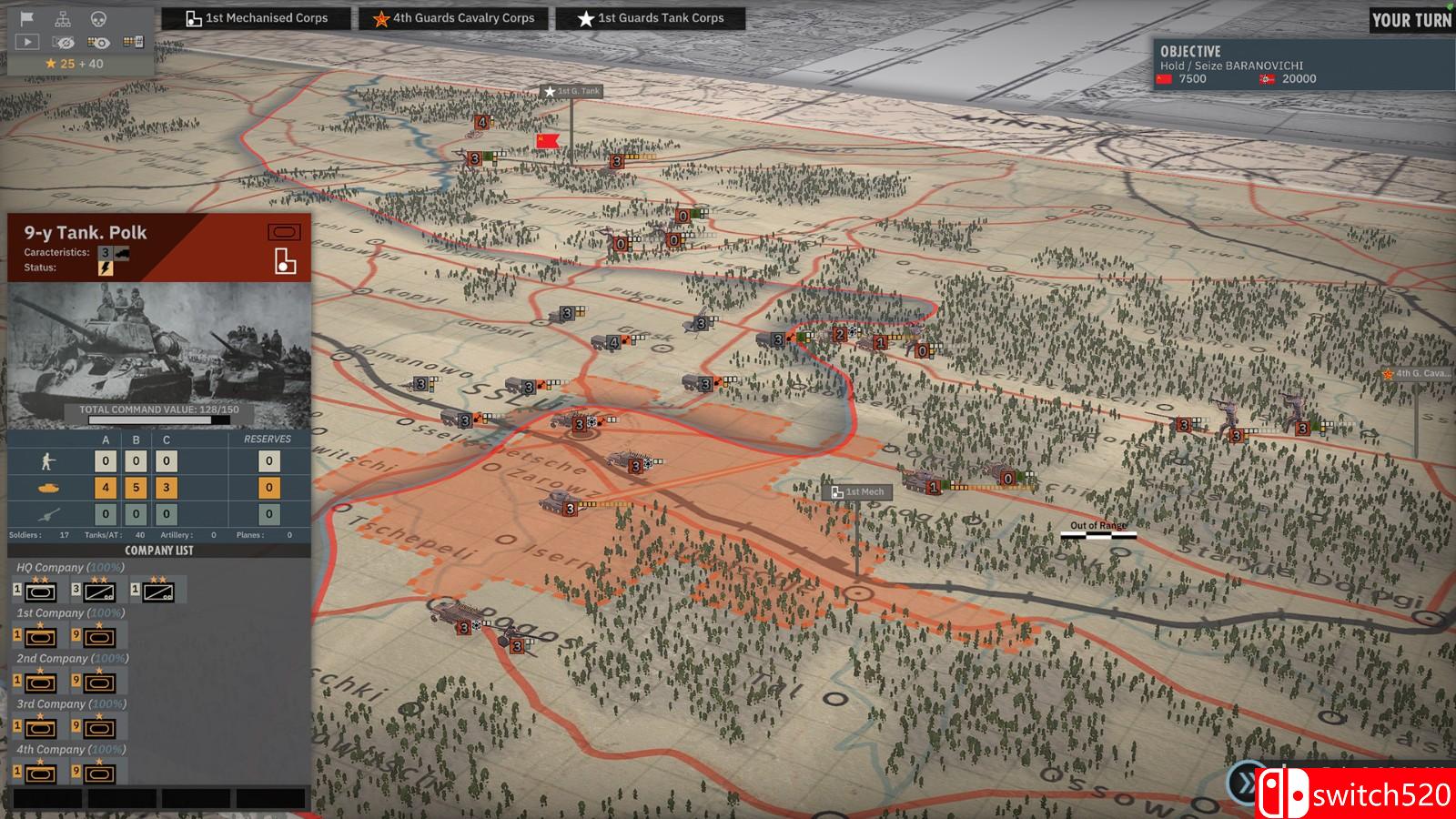This screenshot has height=819, width=1456.
Task: Click the Soviet red flag on map
Action: point(548,141)
